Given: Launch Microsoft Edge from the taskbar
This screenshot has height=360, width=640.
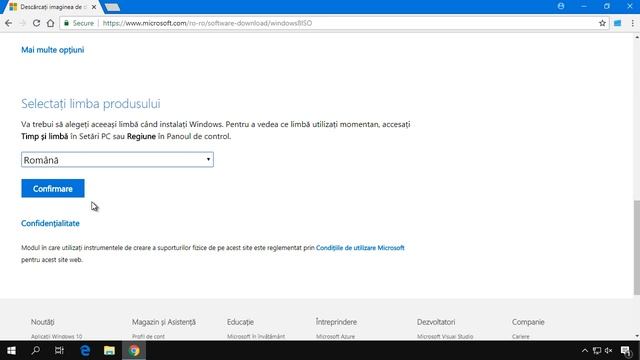Looking at the screenshot, I should 85,351.
